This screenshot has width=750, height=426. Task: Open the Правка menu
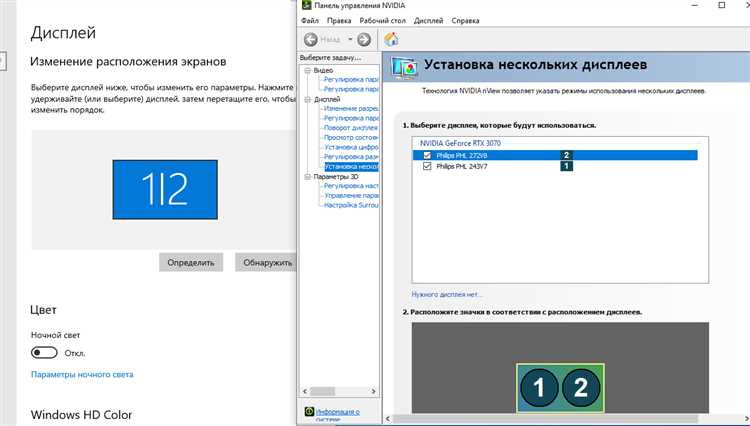339,21
